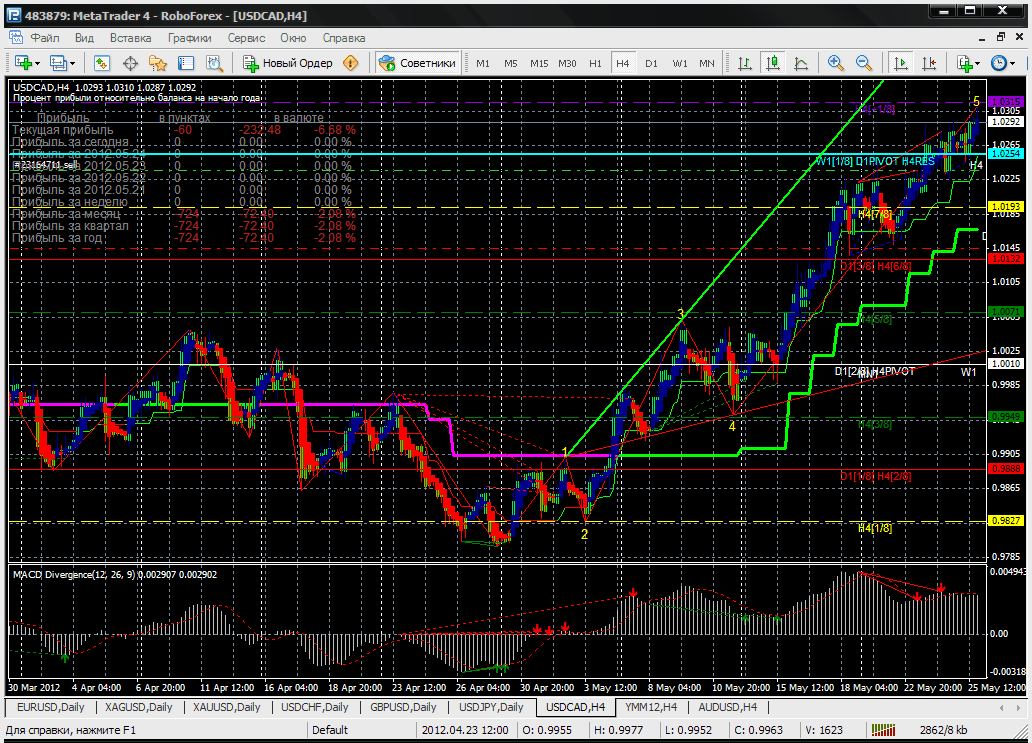This screenshot has height=743, width=1032.
Task: Switch to the USDCHF,Daily chart tab
Action: click(x=315, y=707)
